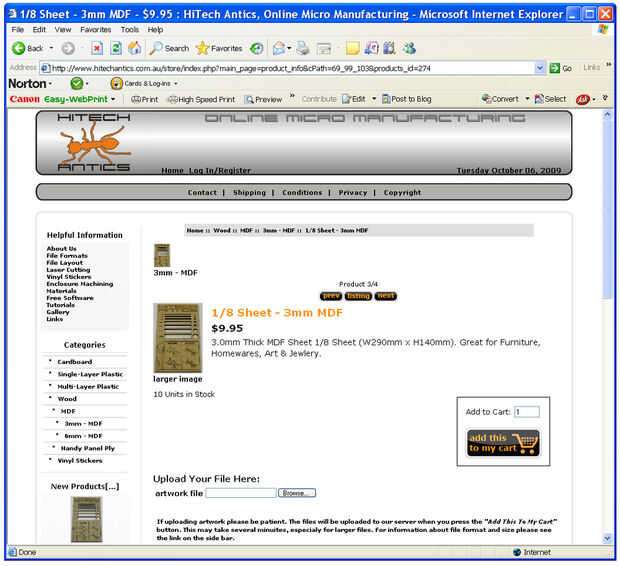The height and width of the screenshot is (566, 620).
Task: Open the Norton logo dropdown arrow
Action: (x=50, y=84)
